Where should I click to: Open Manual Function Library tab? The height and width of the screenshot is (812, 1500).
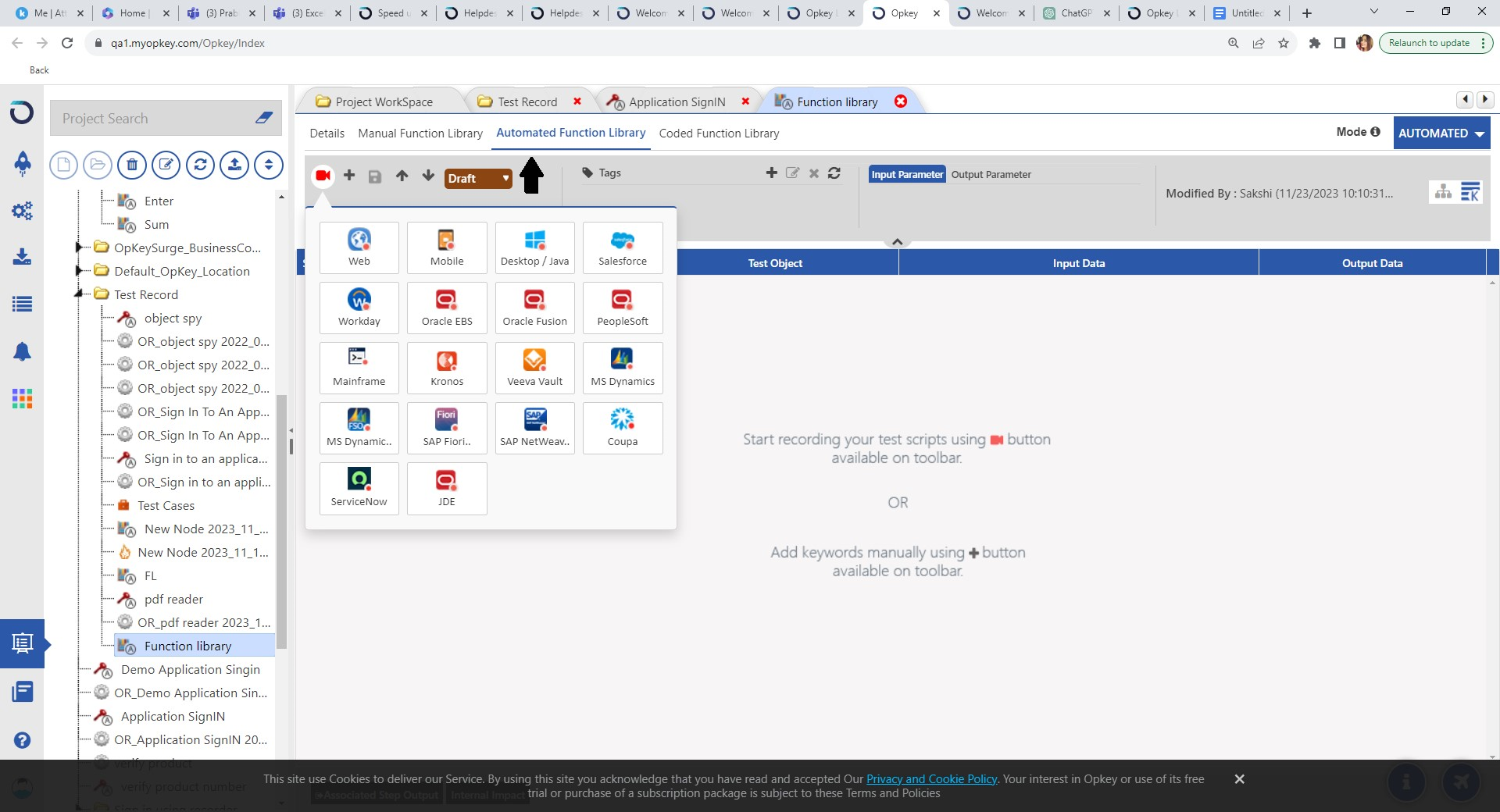tap(420, 134)
